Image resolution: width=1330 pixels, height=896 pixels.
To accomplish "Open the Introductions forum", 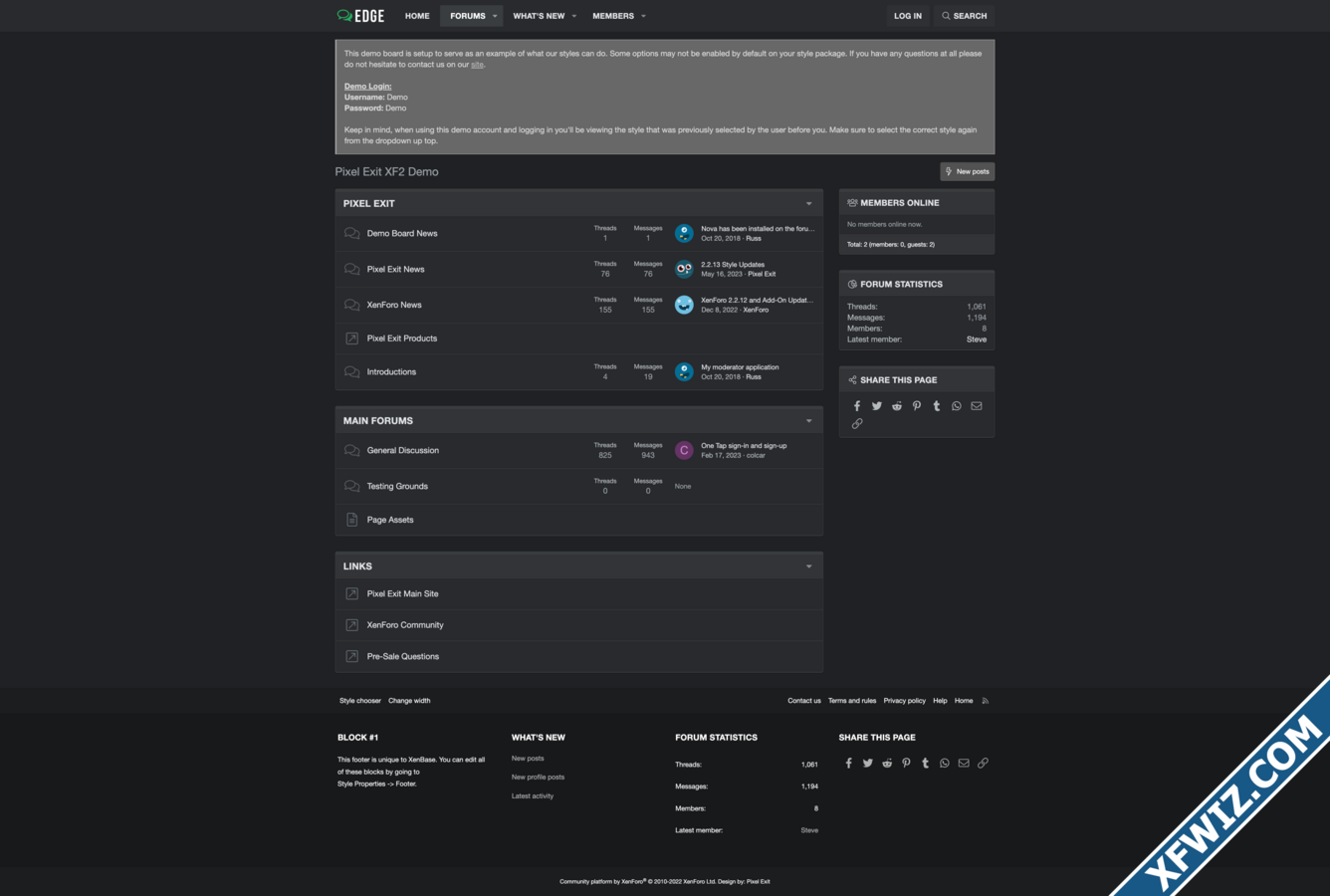I will [391, 371].
